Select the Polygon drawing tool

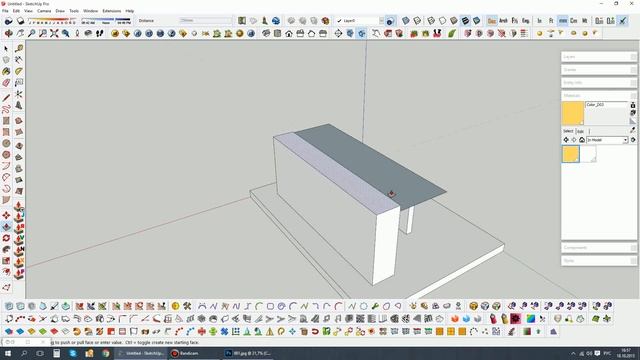click(6, 155)
